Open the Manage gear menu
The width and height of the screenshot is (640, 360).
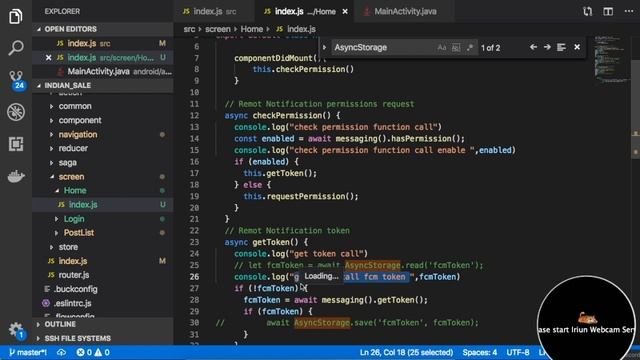tap(16, 330)
